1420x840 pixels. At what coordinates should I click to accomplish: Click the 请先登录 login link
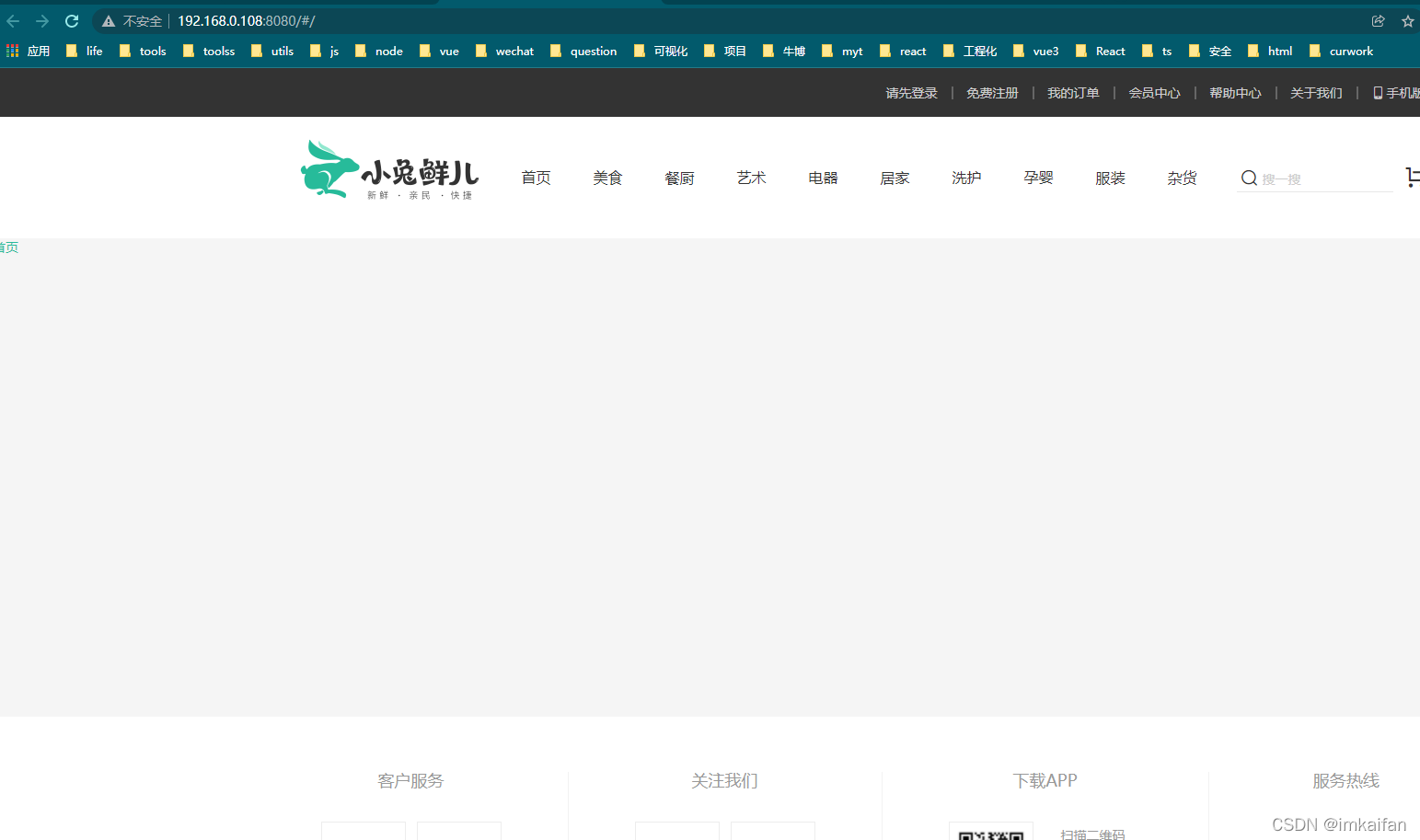pos(910,92)
